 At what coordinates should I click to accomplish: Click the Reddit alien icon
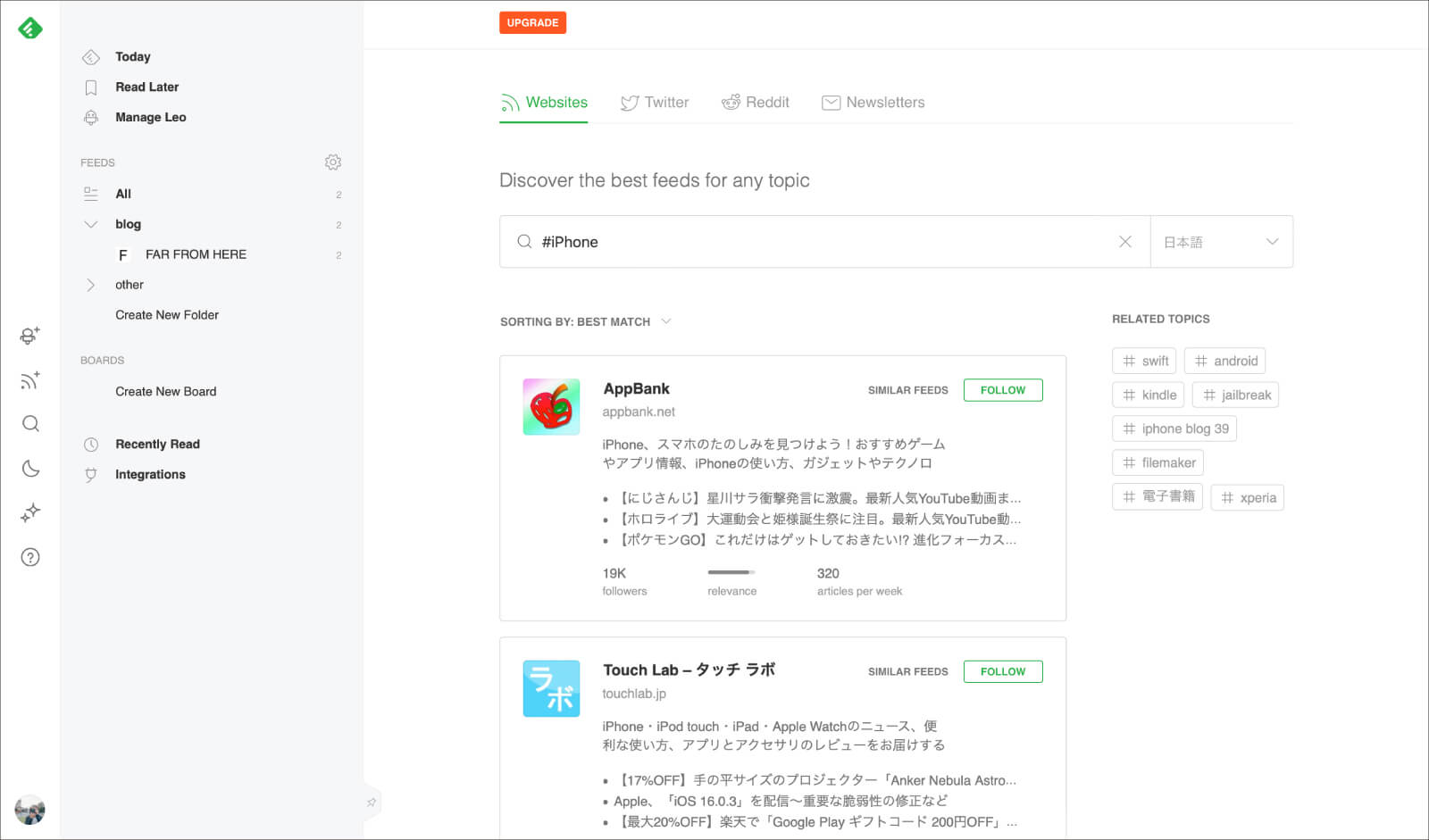click(x=731, y=103)
